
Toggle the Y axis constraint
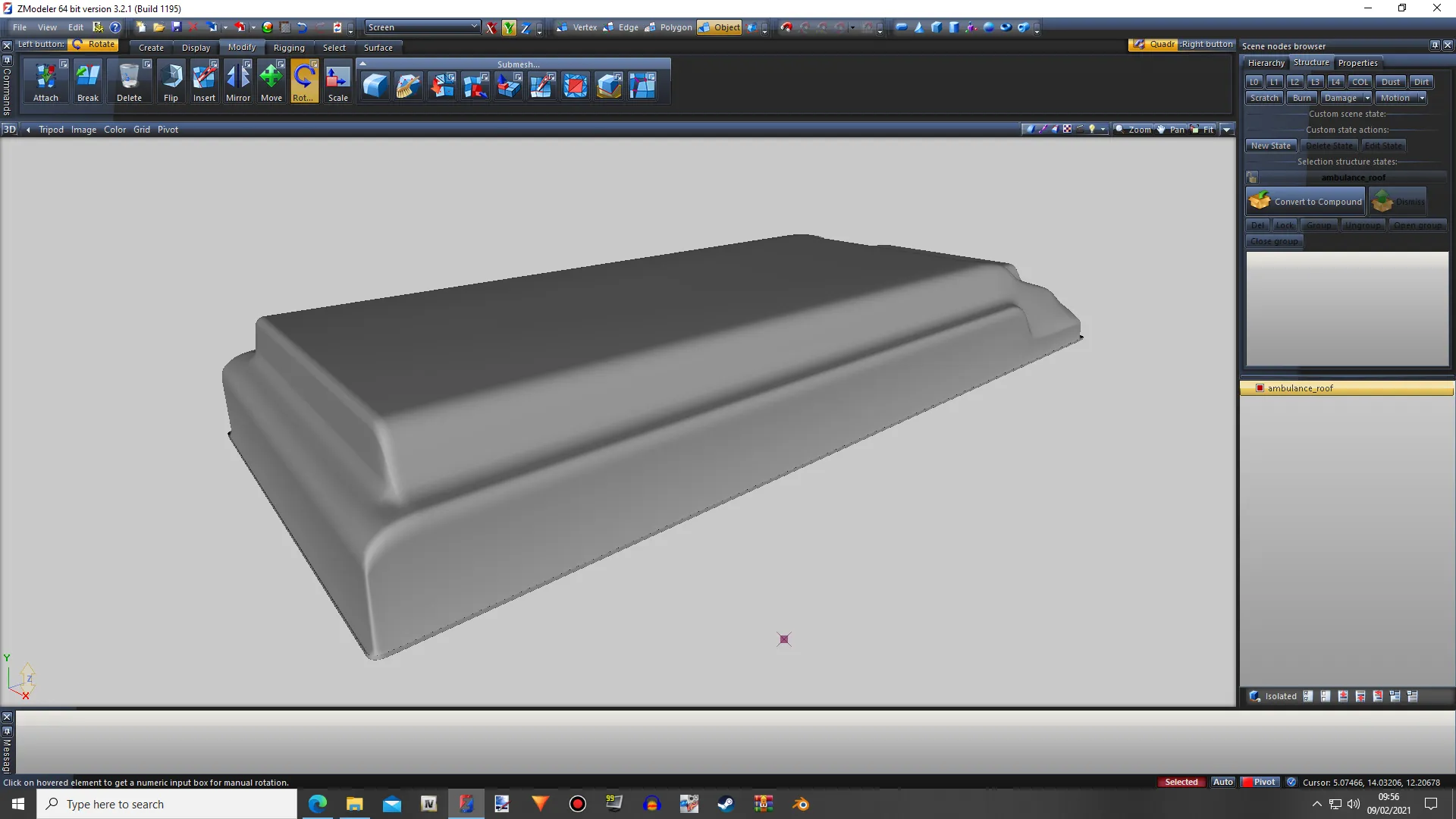coord(509,27)
